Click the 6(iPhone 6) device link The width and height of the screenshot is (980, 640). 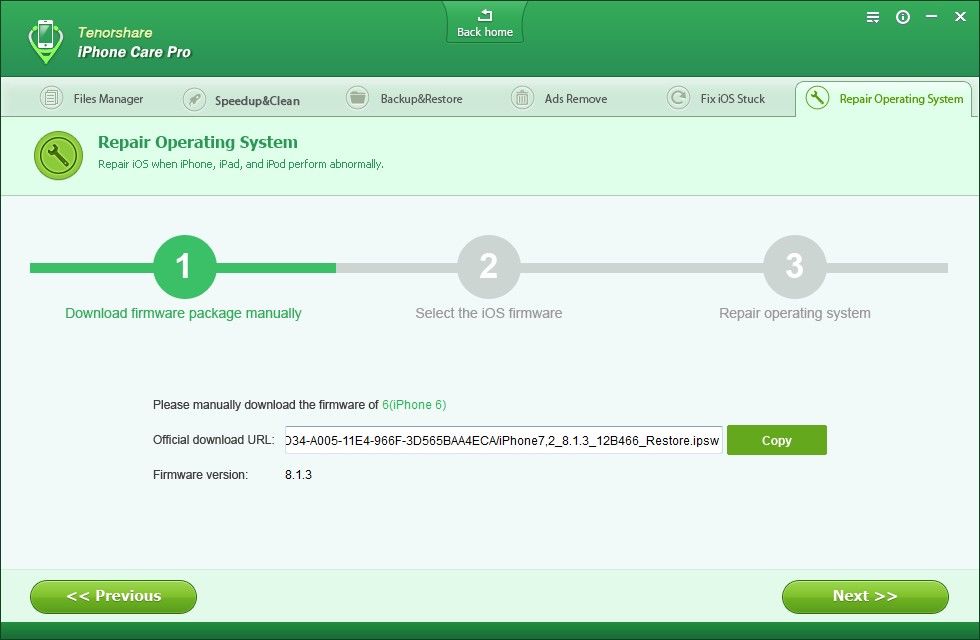414,405
